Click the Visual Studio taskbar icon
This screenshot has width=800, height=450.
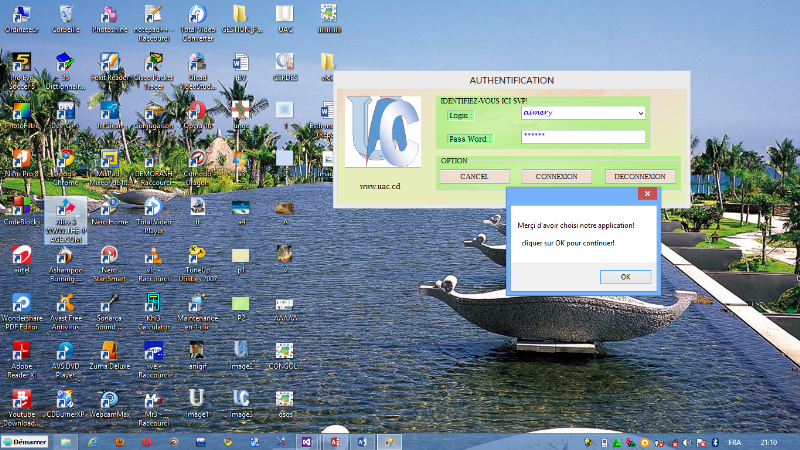tap(306, 441)
